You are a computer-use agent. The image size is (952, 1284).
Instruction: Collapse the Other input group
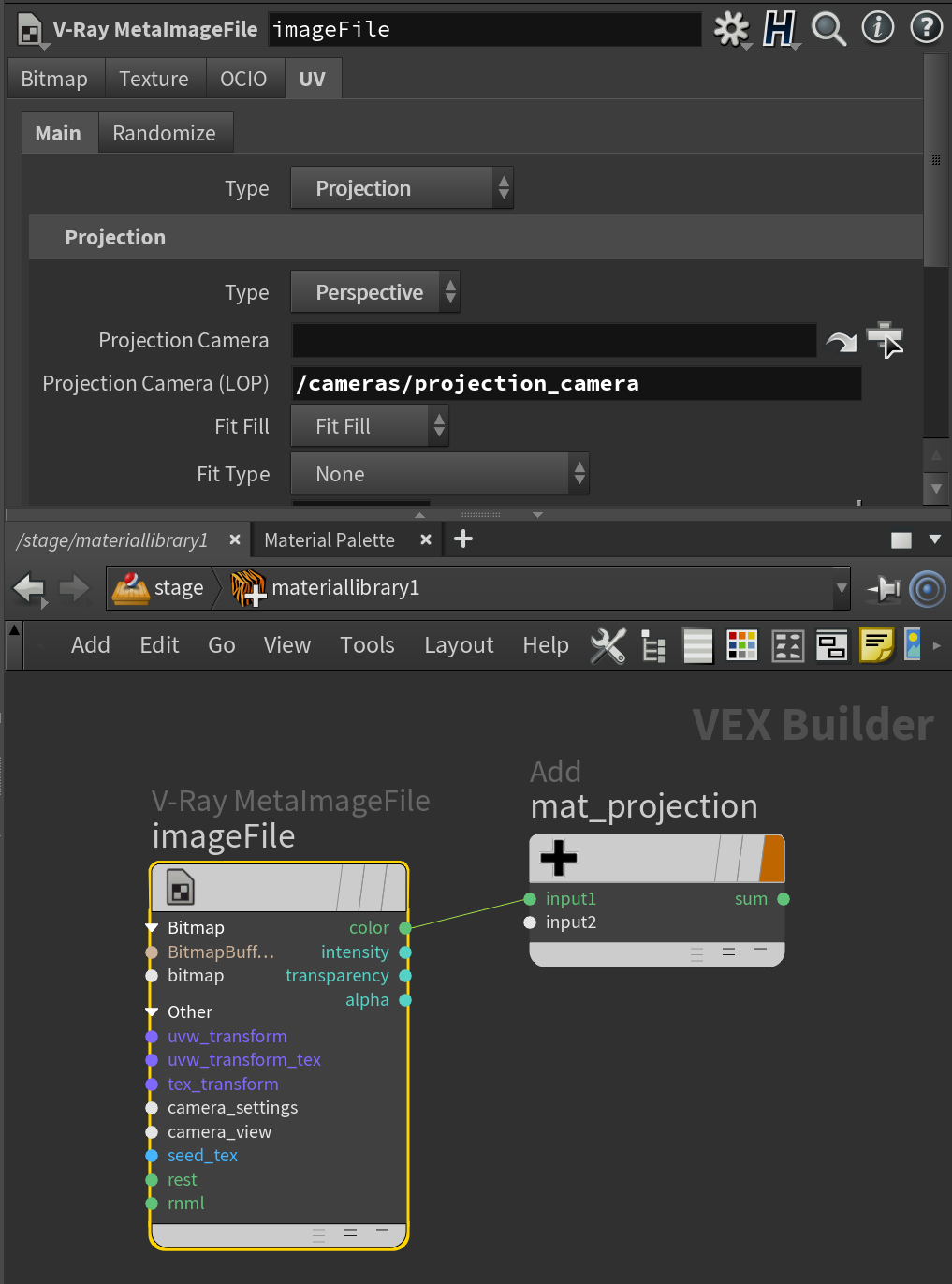152,1012
